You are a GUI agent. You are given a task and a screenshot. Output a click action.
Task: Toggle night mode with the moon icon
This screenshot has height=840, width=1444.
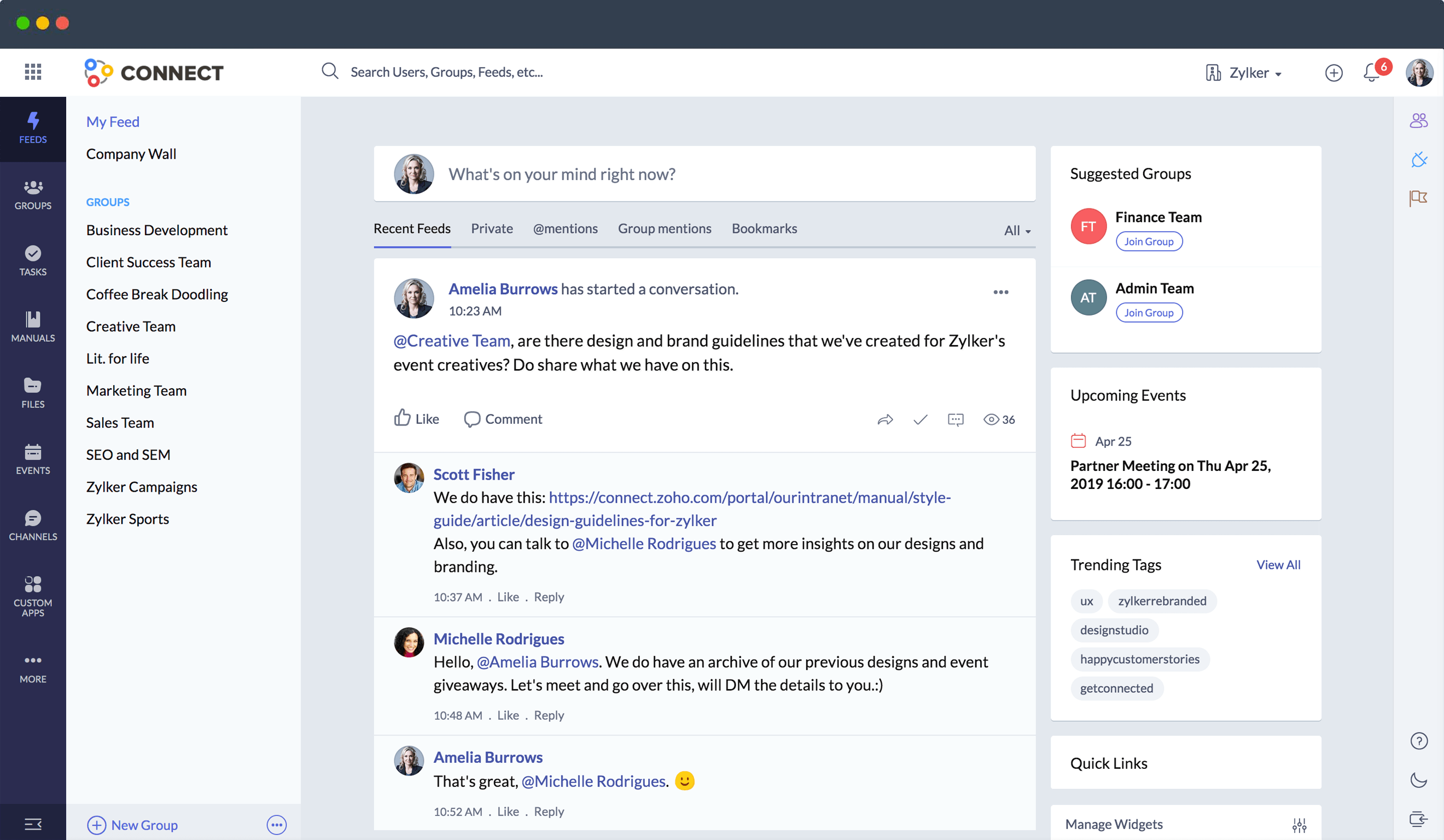1419,780
